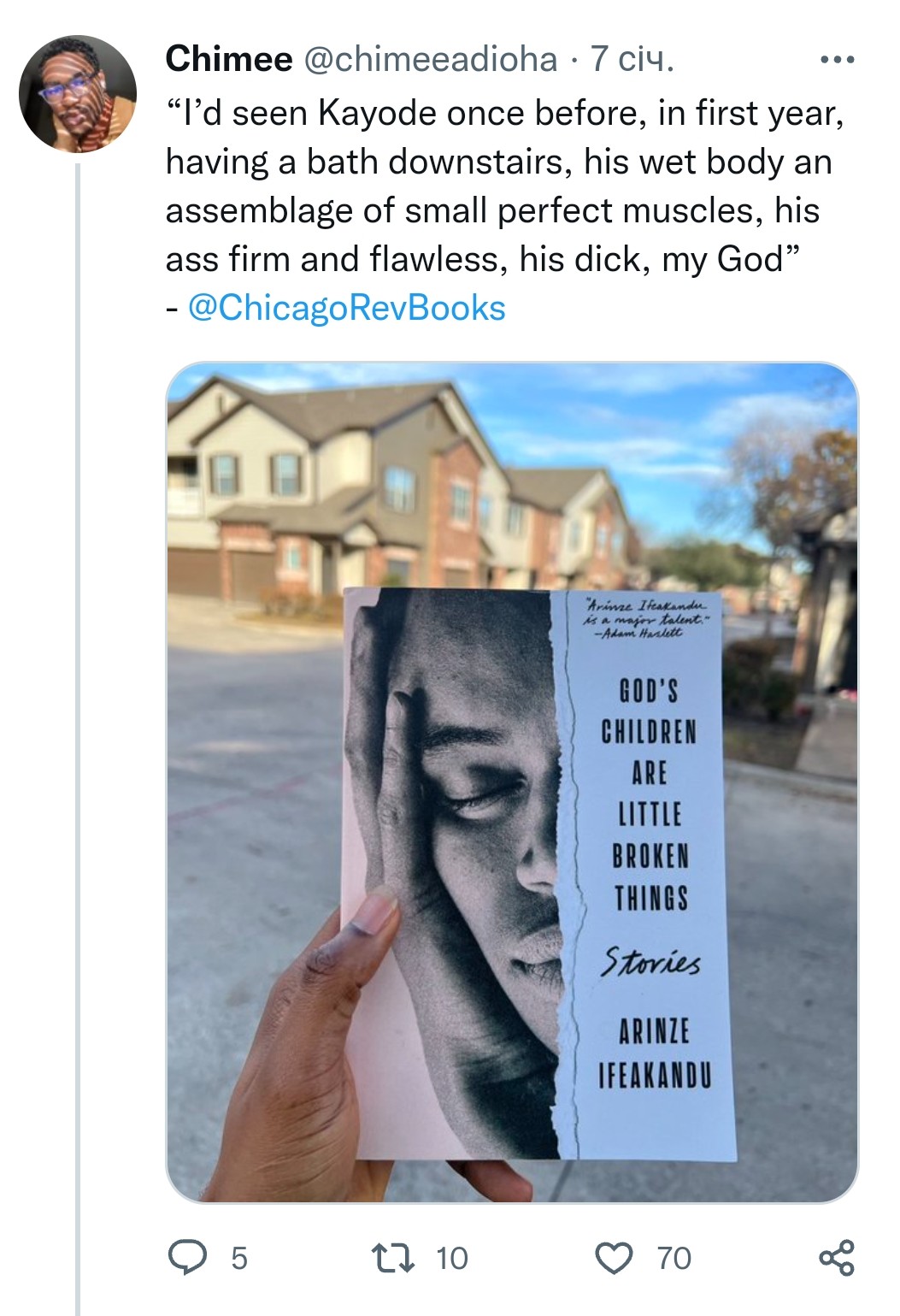900x1316 pixels.
Task: Click the display name Chimee
Action: pos(228,59)
